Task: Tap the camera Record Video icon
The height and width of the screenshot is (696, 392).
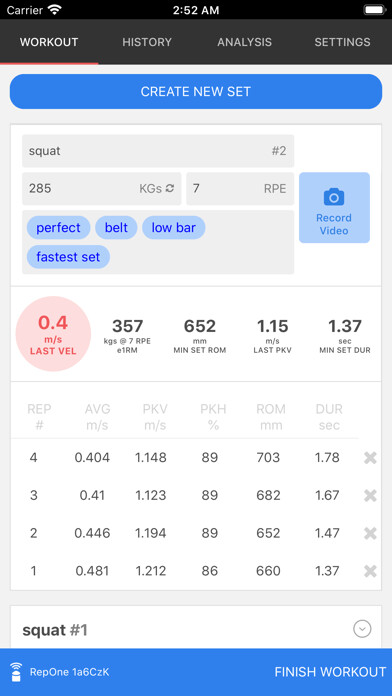Action: [334, 197]
